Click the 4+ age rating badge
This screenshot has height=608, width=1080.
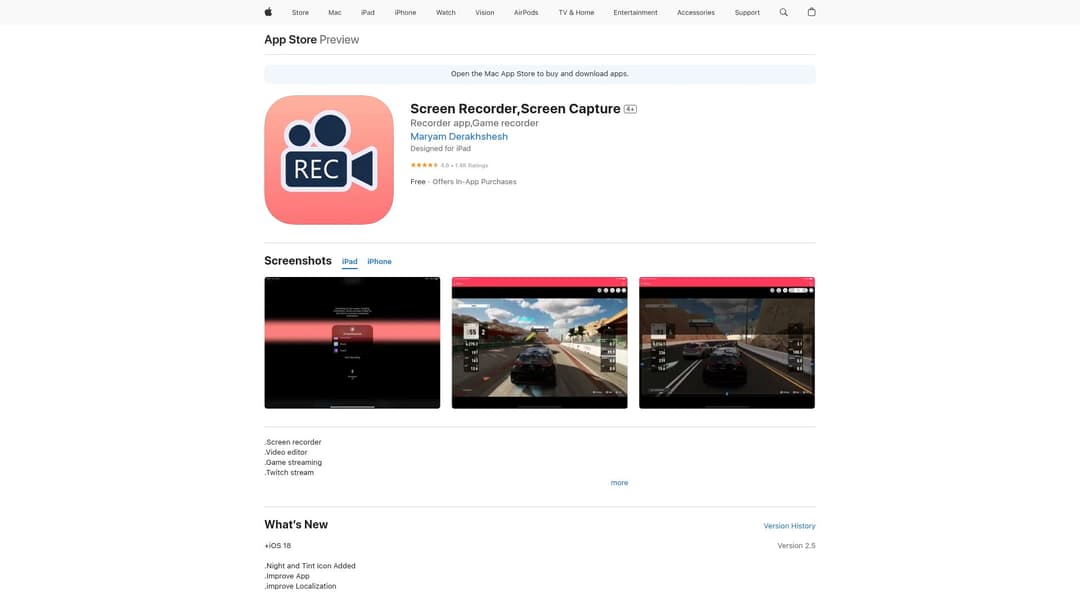(x=630, y=109)
